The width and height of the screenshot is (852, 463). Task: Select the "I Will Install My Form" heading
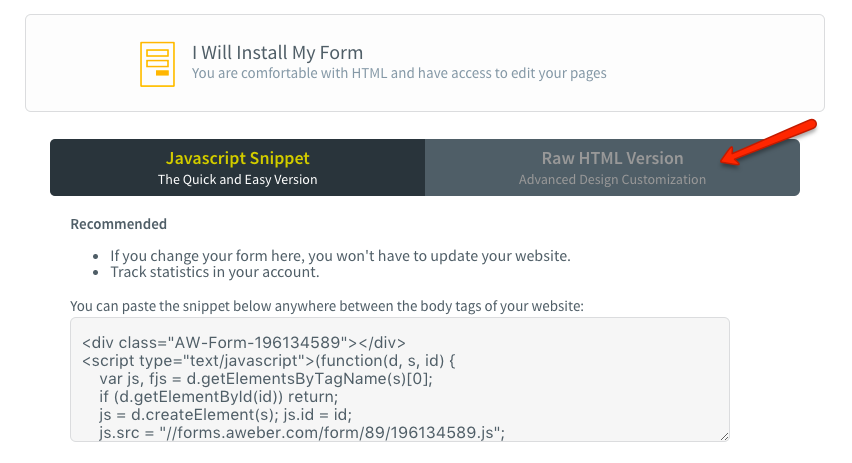pyautogui.click(x=277, y=52)
